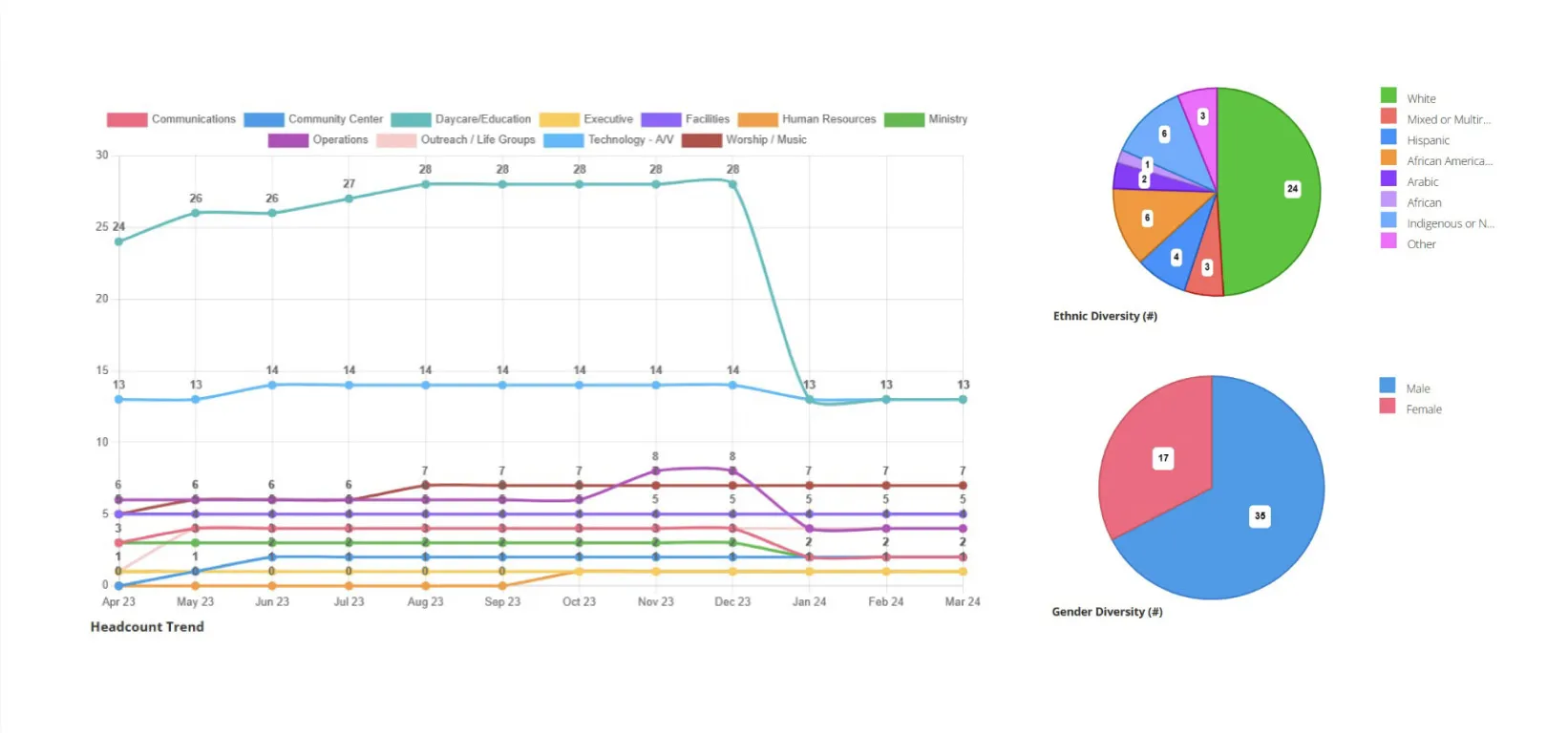Toggle the Executive legend swatch
Screen dimensions: 1568x733
[560, 119]
